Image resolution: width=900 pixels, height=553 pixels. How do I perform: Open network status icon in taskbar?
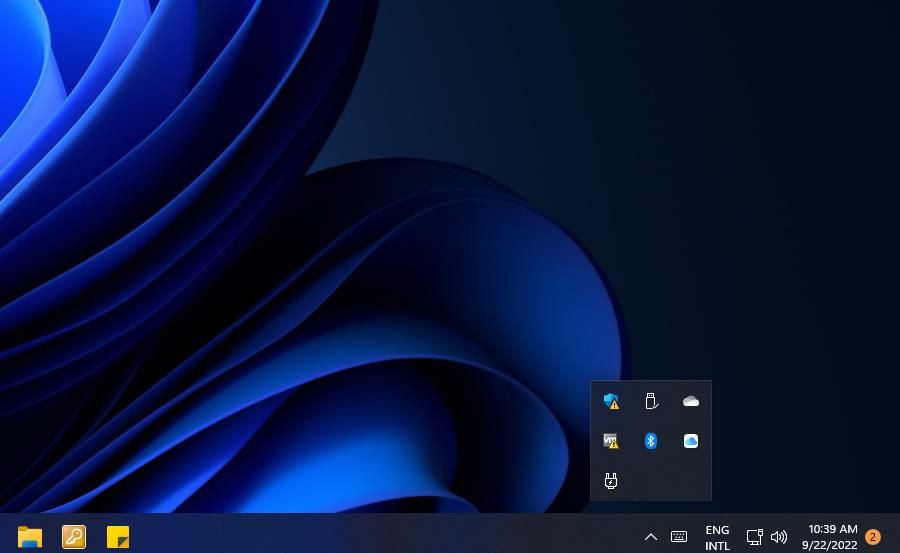[x=754, y=537]
